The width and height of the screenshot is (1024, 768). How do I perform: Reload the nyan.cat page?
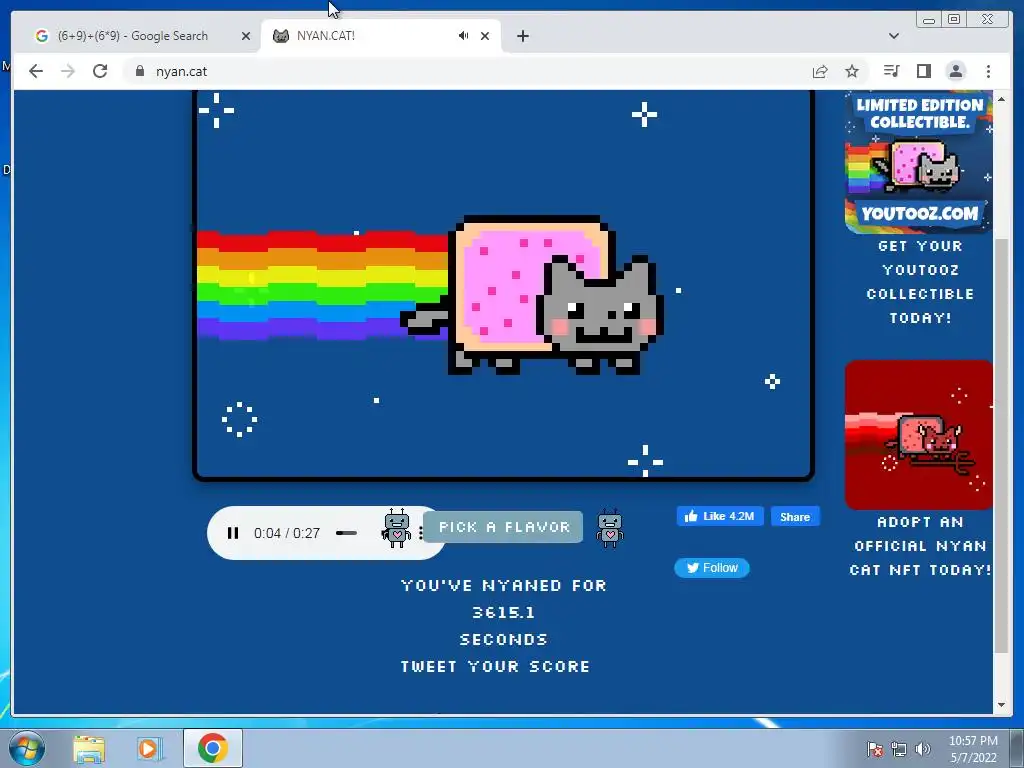[x=100, y=71]
